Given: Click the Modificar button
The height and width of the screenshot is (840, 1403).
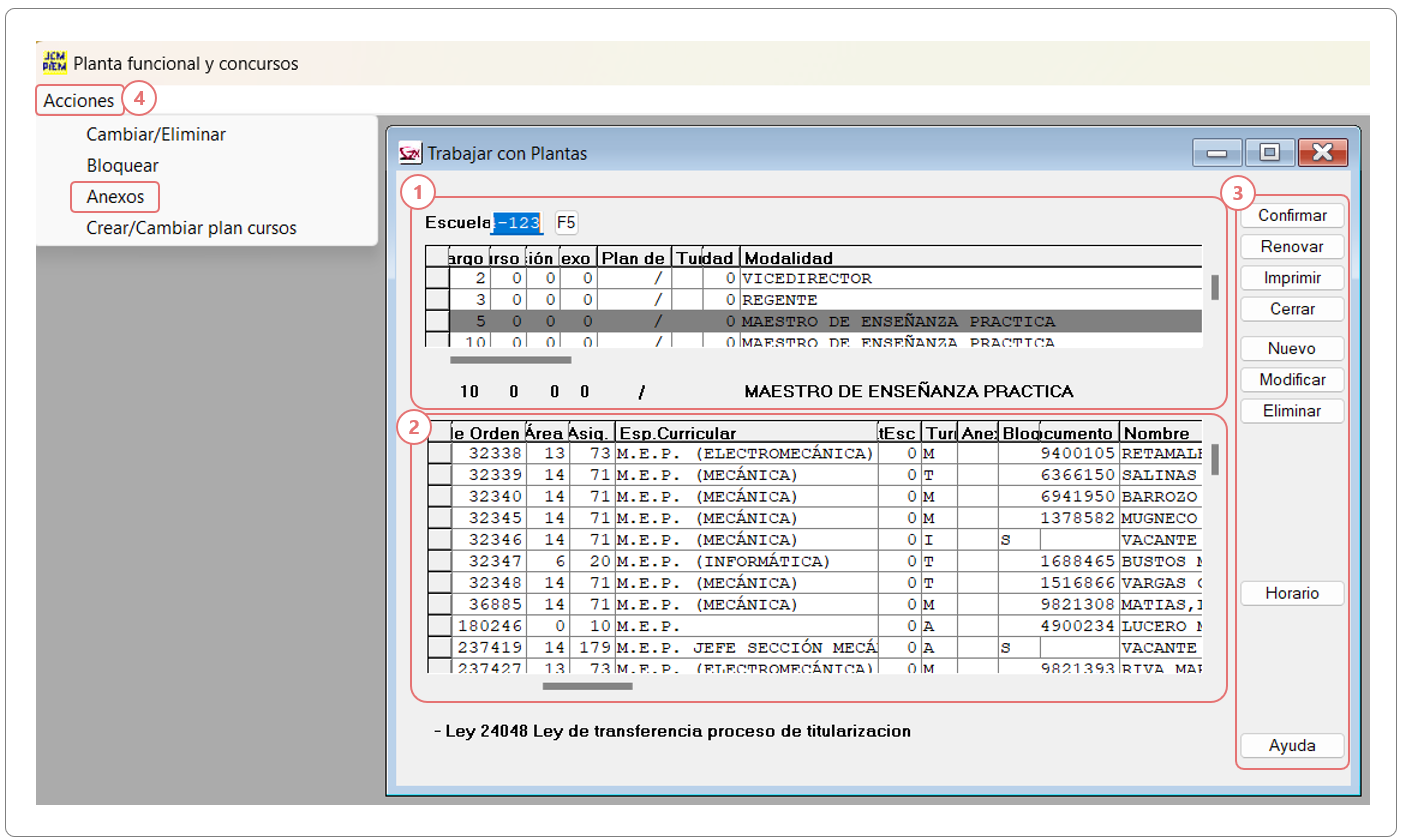Looking at the screenshot, I should (x=1292, y=380).
